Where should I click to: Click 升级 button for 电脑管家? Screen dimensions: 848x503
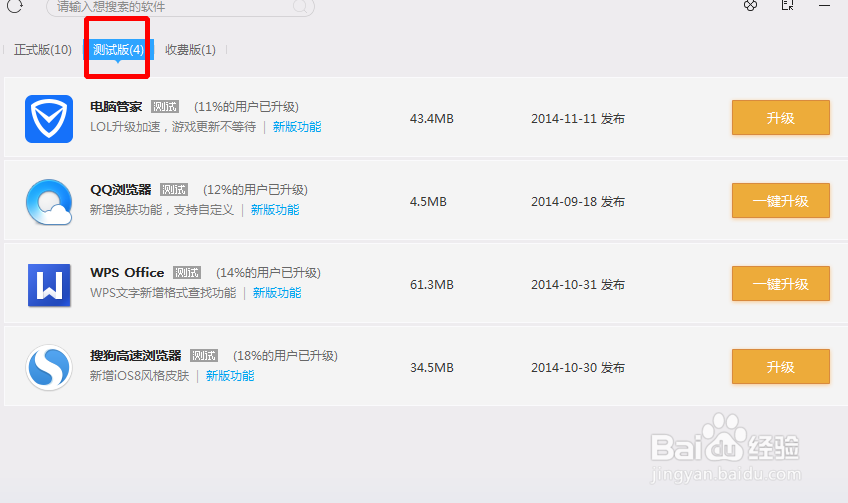[780, 118]
